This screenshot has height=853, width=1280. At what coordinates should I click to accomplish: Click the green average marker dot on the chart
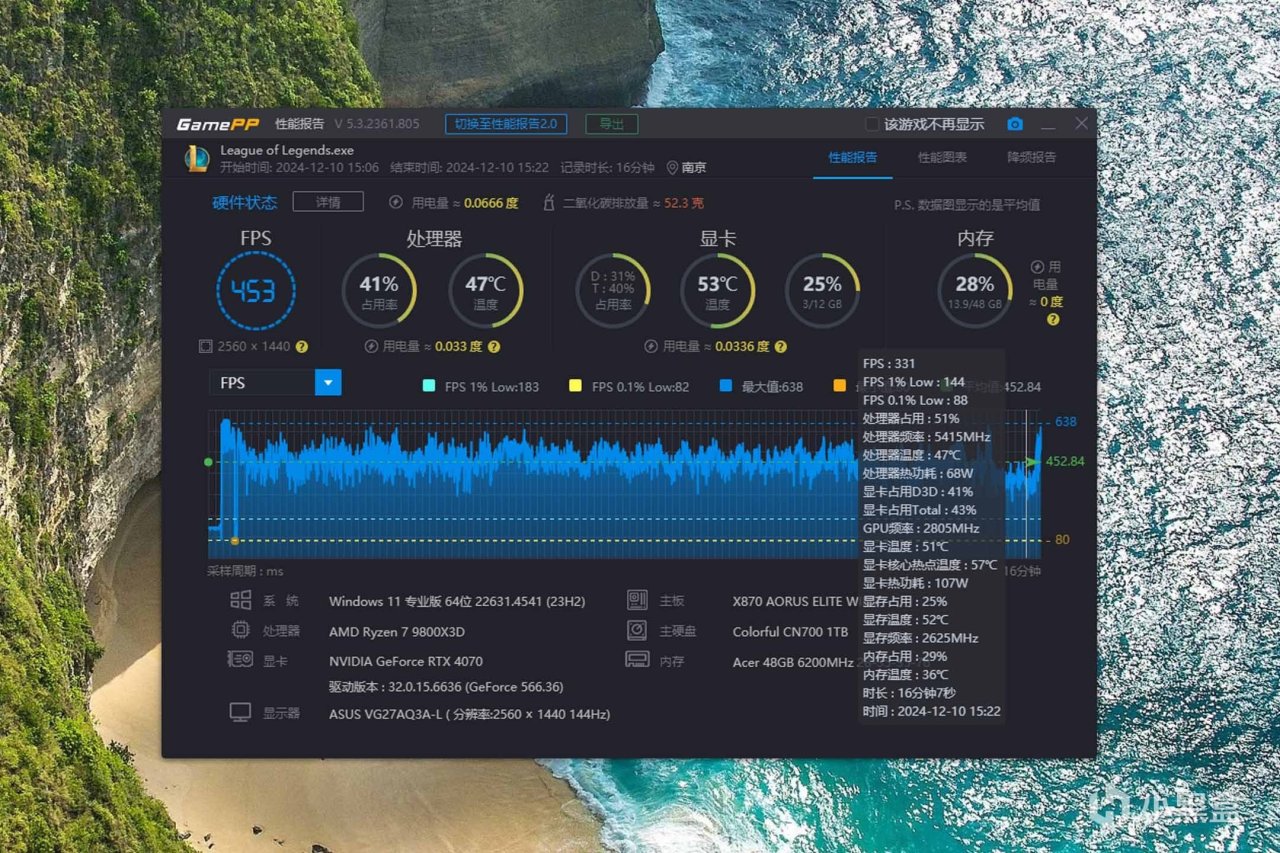coord(208,462)
